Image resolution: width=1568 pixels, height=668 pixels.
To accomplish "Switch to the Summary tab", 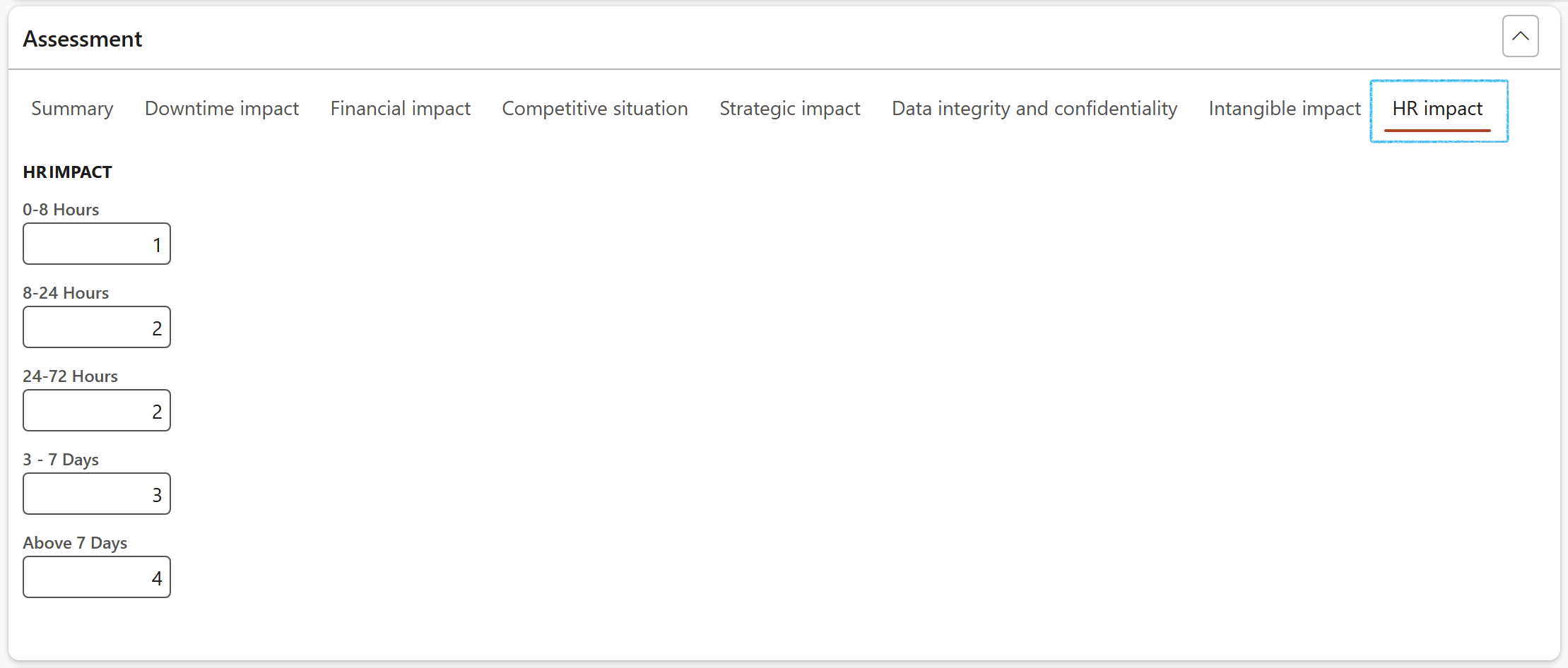I will click(x=72, y=109).
